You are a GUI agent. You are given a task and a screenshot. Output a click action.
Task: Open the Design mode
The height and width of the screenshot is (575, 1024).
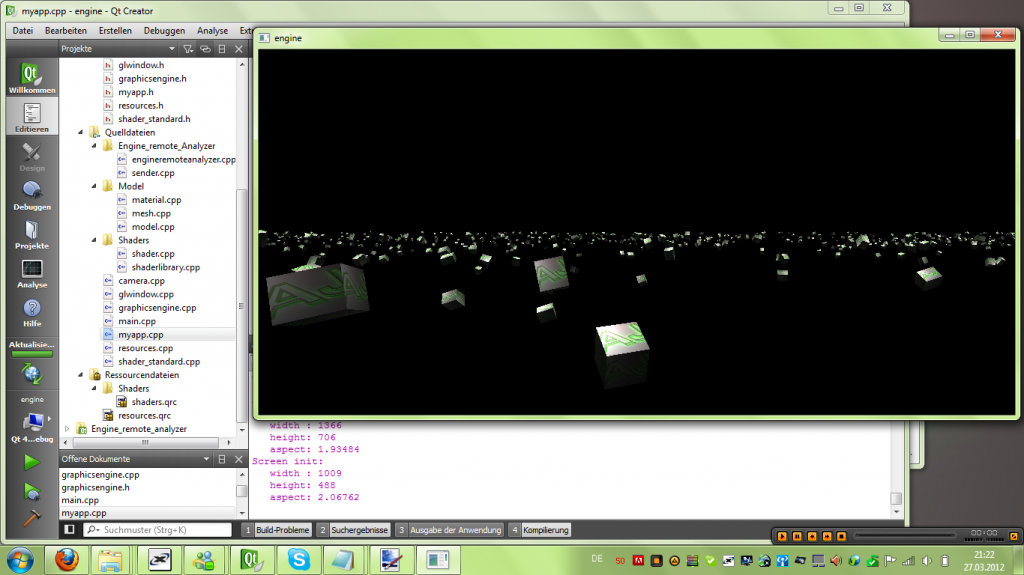coord(31,156)
